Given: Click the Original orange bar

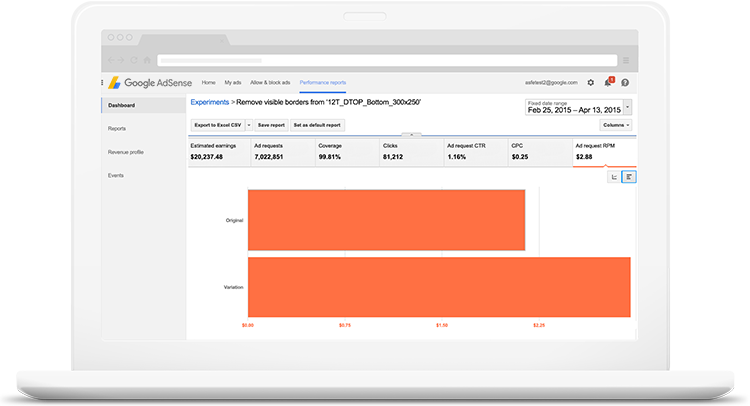Looking at the screenshot, I should (x=386, y=220).
